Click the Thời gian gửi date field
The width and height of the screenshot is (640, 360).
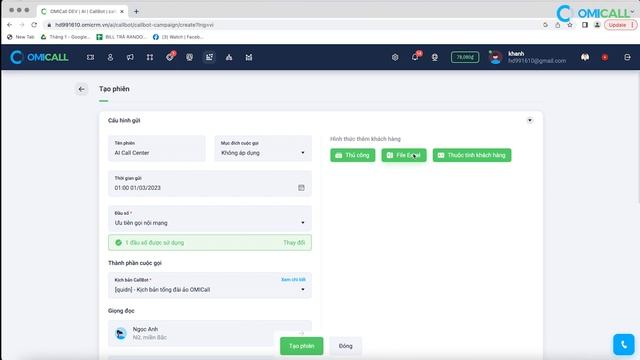pos(210,184)
